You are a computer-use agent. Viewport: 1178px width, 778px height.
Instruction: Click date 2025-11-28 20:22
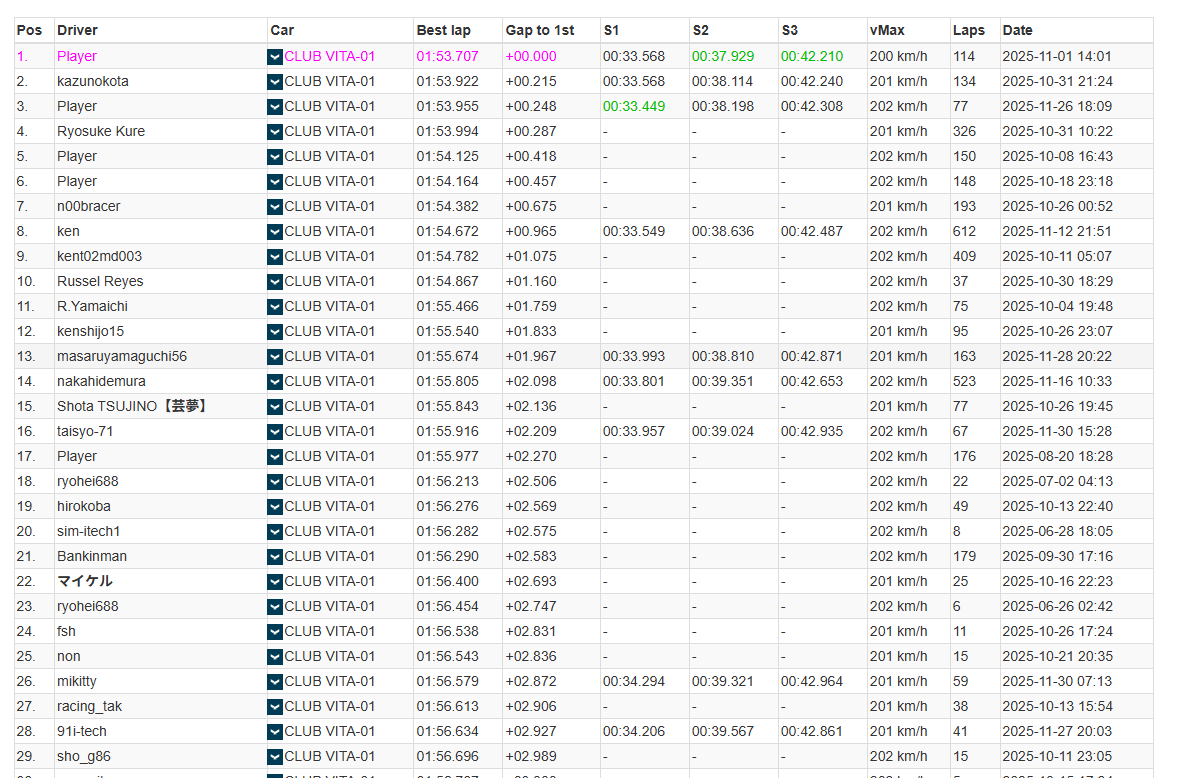point(1057,357)
